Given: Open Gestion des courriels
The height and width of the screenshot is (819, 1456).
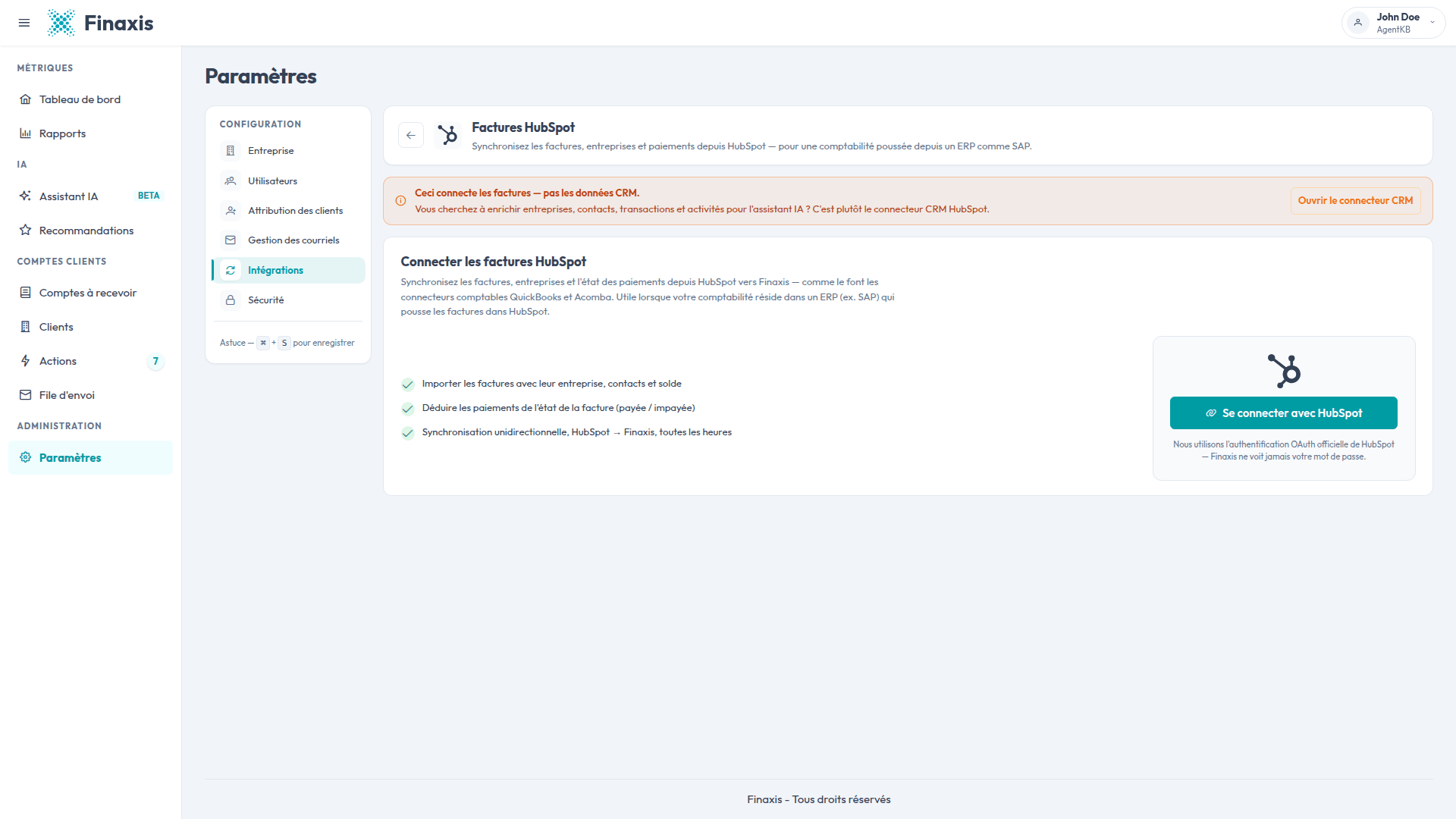Looking at the screenshot, I should click(x=288, y=240).
